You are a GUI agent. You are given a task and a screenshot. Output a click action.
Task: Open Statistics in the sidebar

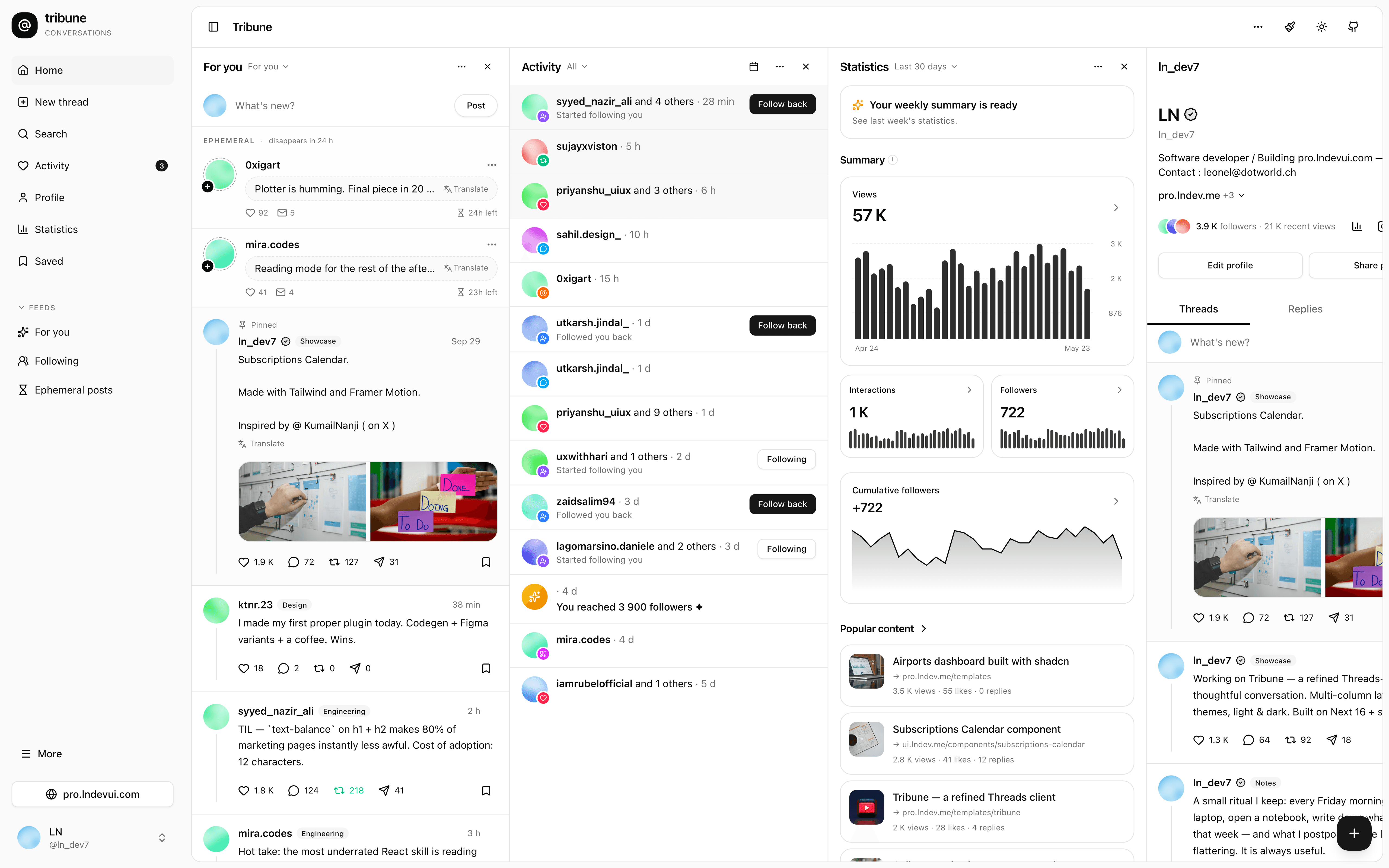pyautogui.click(x=93, y=230)
